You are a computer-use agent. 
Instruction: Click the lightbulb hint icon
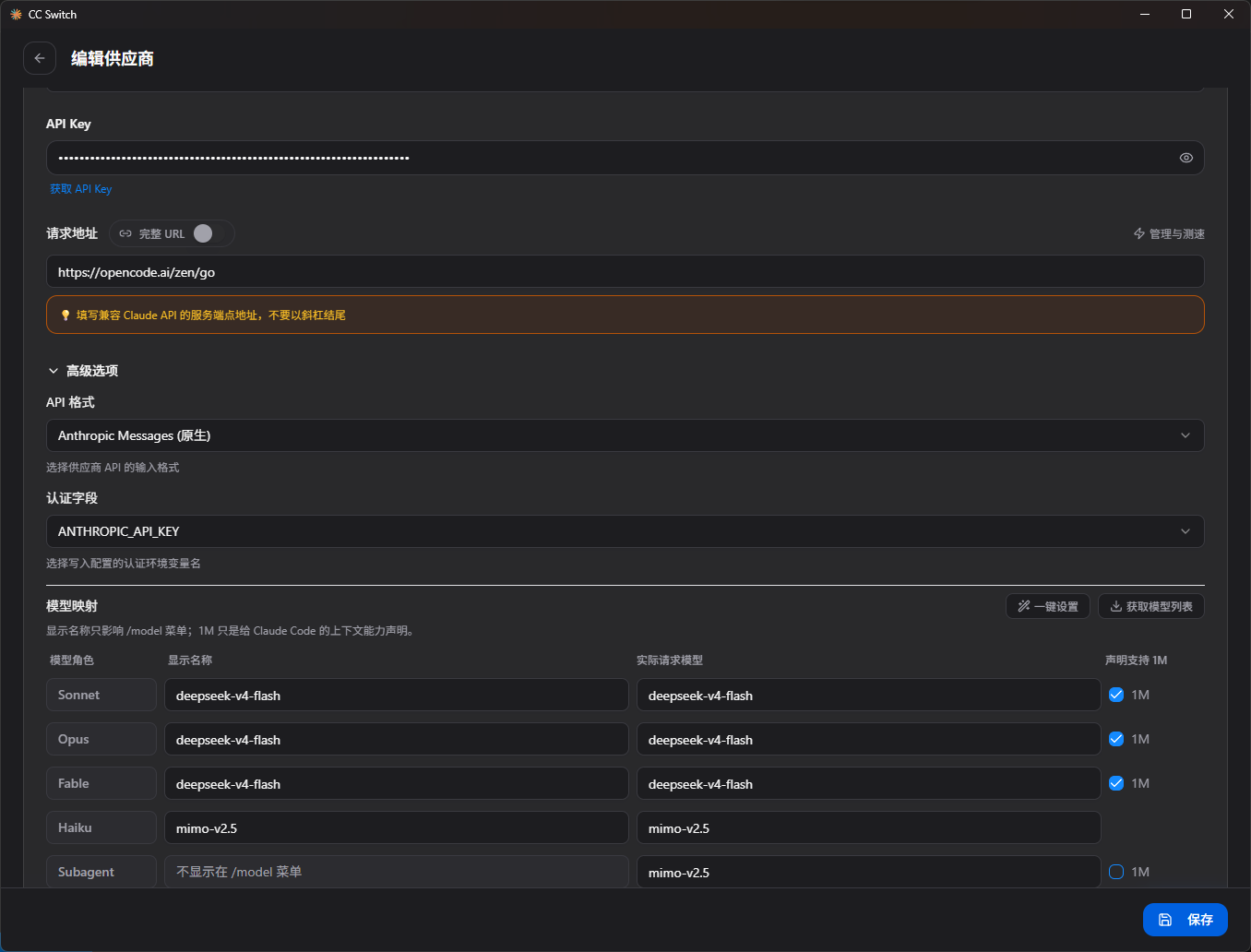(66, 315)
